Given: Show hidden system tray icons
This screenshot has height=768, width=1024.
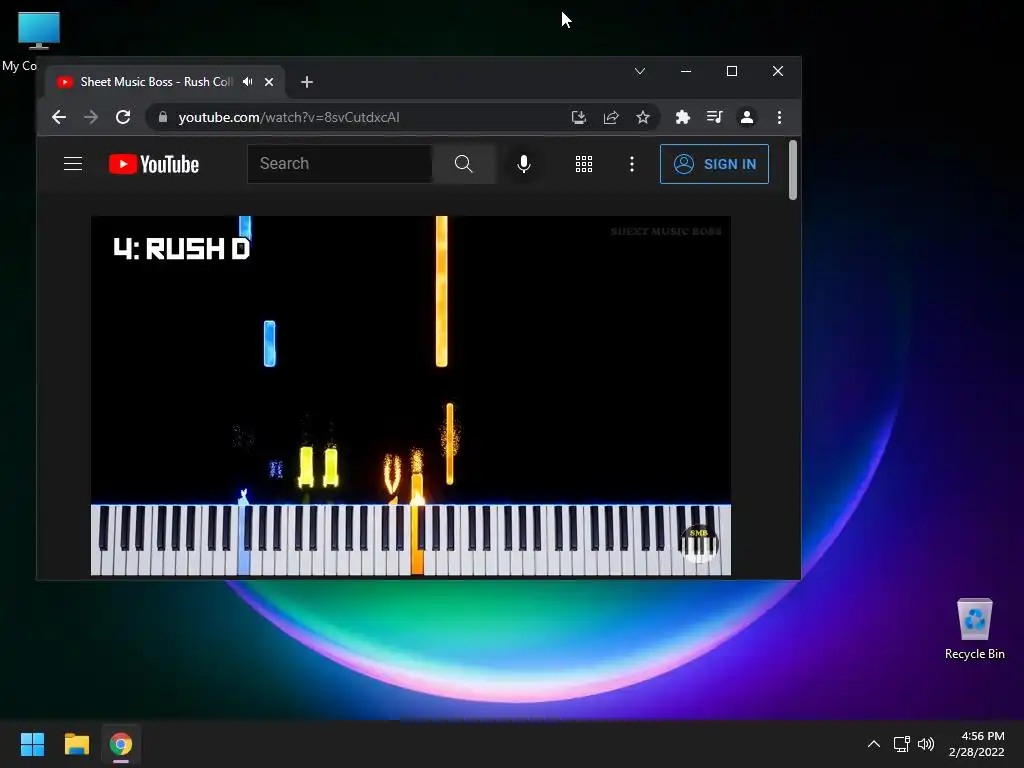Looking at the screenshot, I should pos(874,744).
